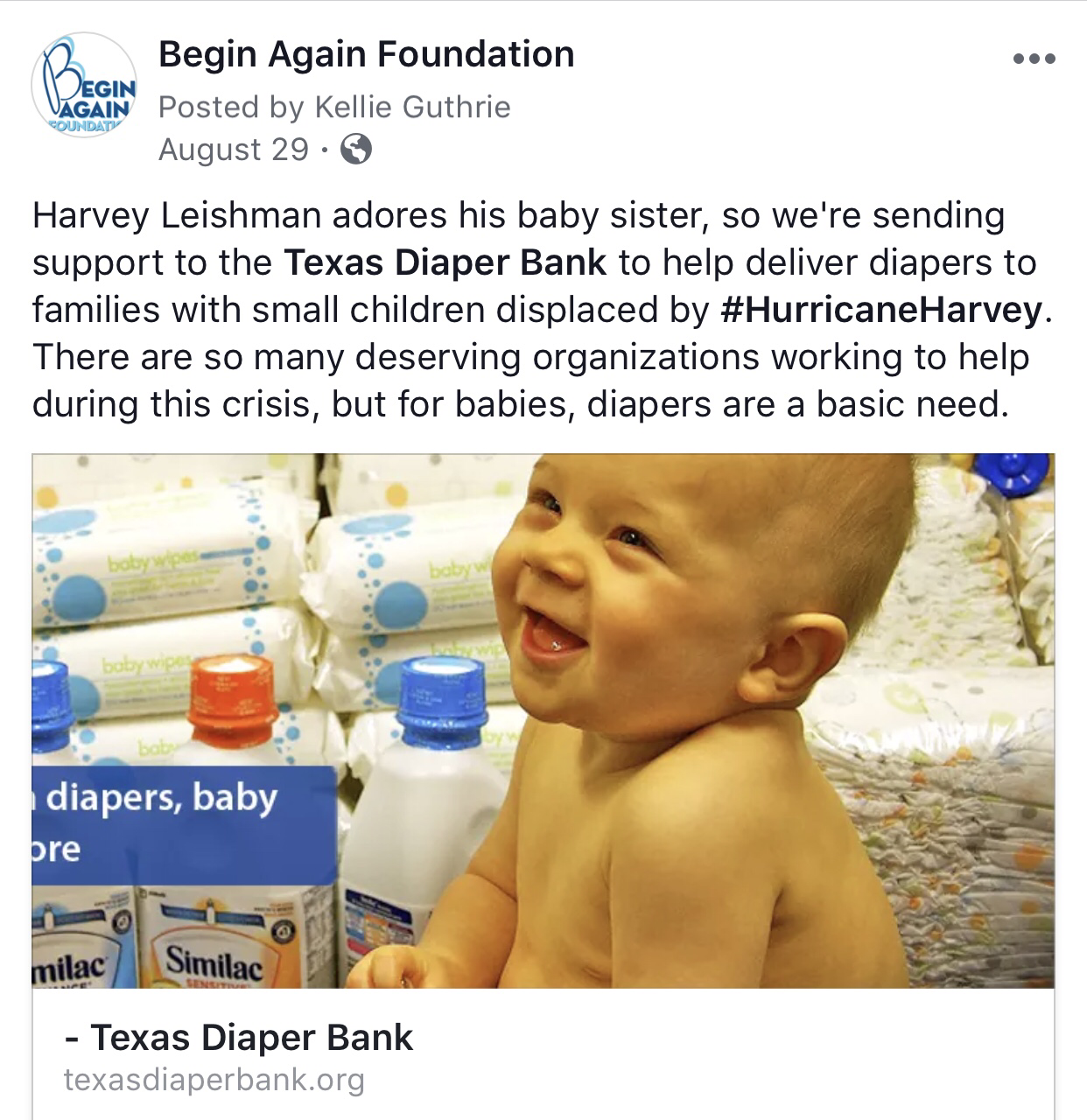
Task: Open the Begin Again Foundation logo avatar
Action: click(84, 86)
